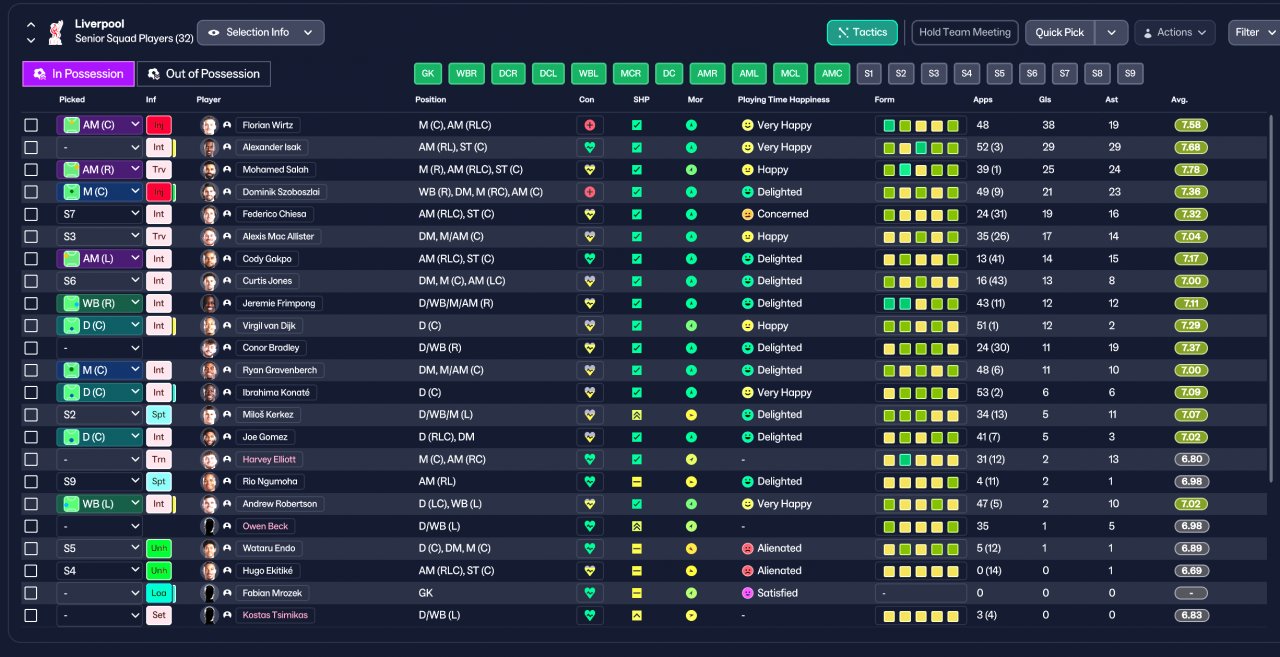Click Dominik Szoboszlai's injury condition icon
The height and width of the screenshot is (657, 1280).
point(590,192)
